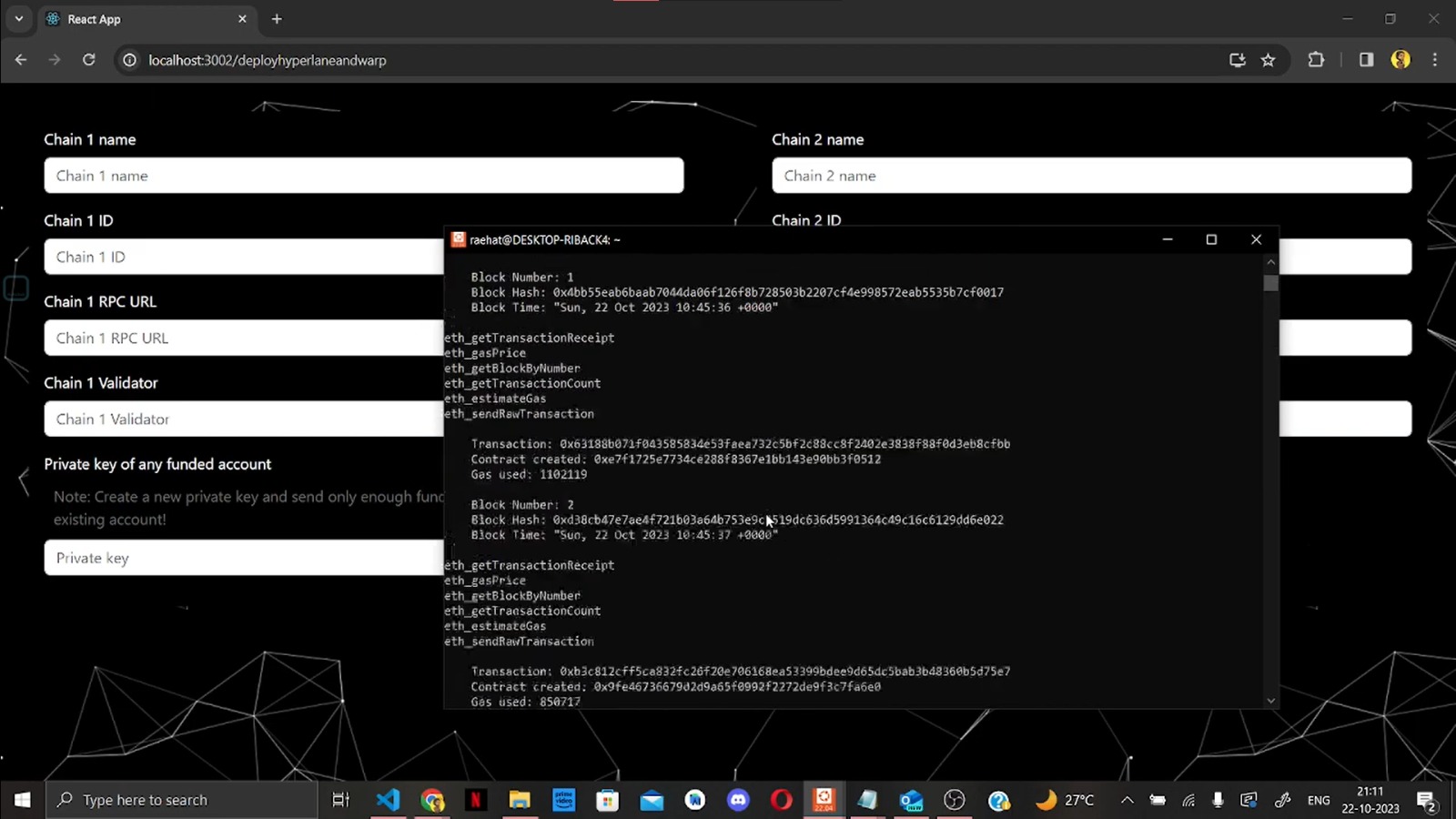The width and height of the screenshot is (1456, 819).
Task: Minimize the terminal window
Action: [x=1168, y=239]
